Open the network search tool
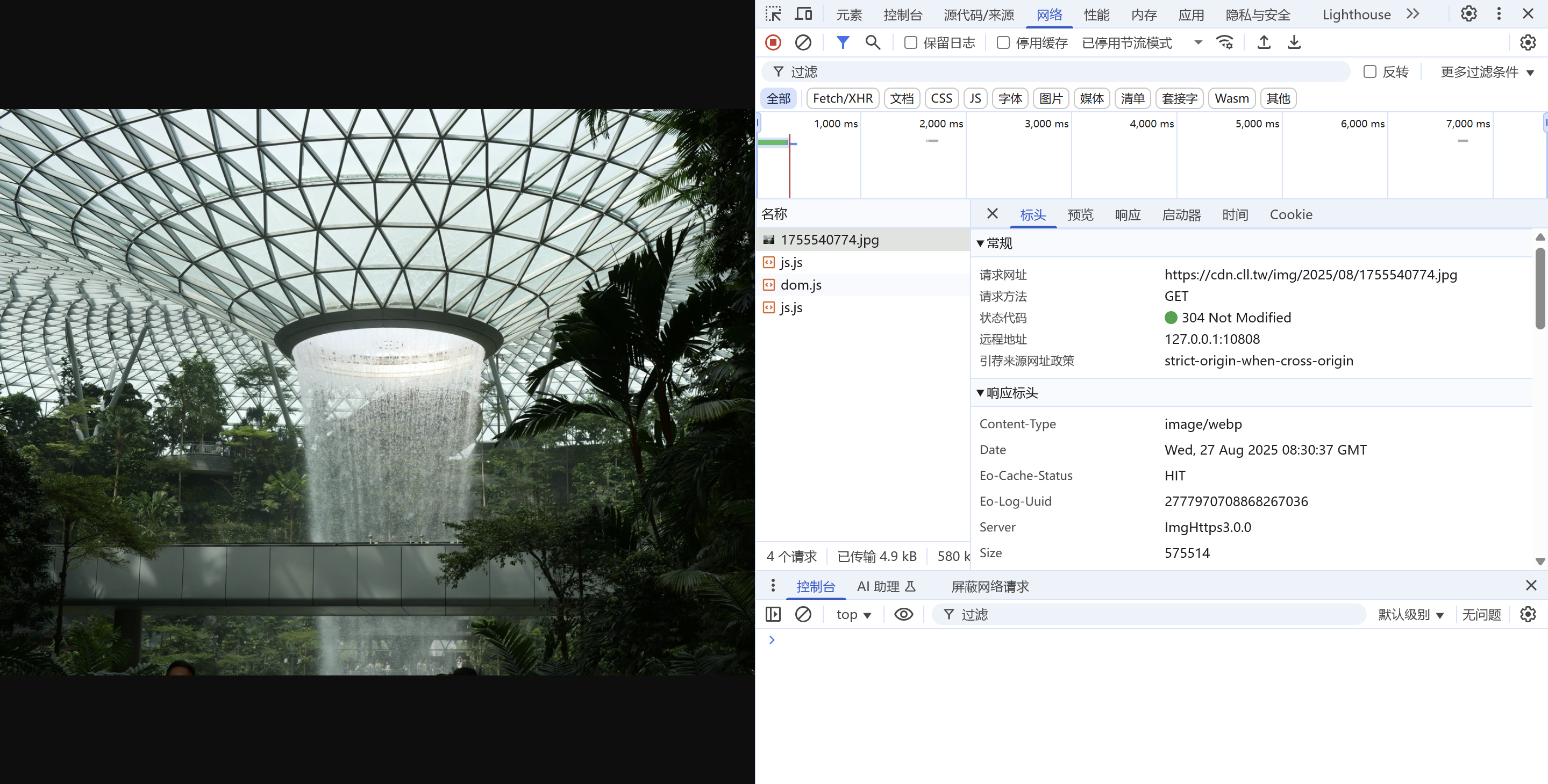1548x784 pixels. click(x=873, y=42)
